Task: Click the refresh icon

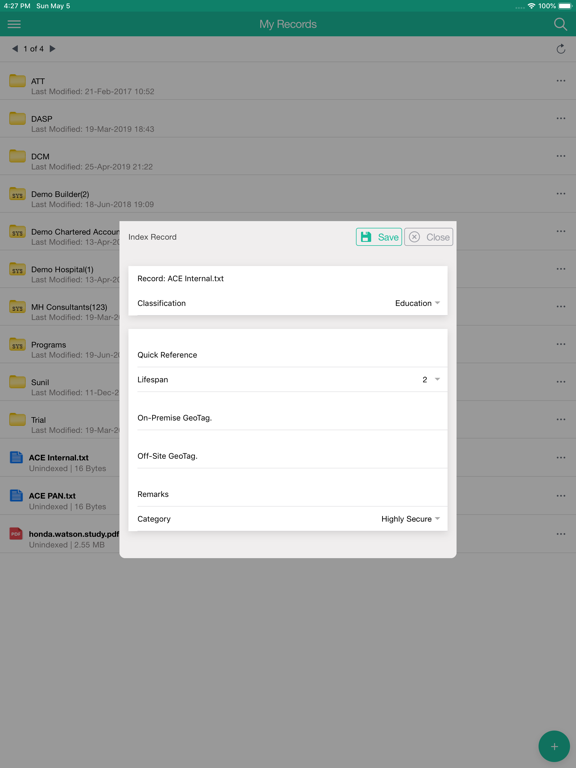Action: coord(561,49)
